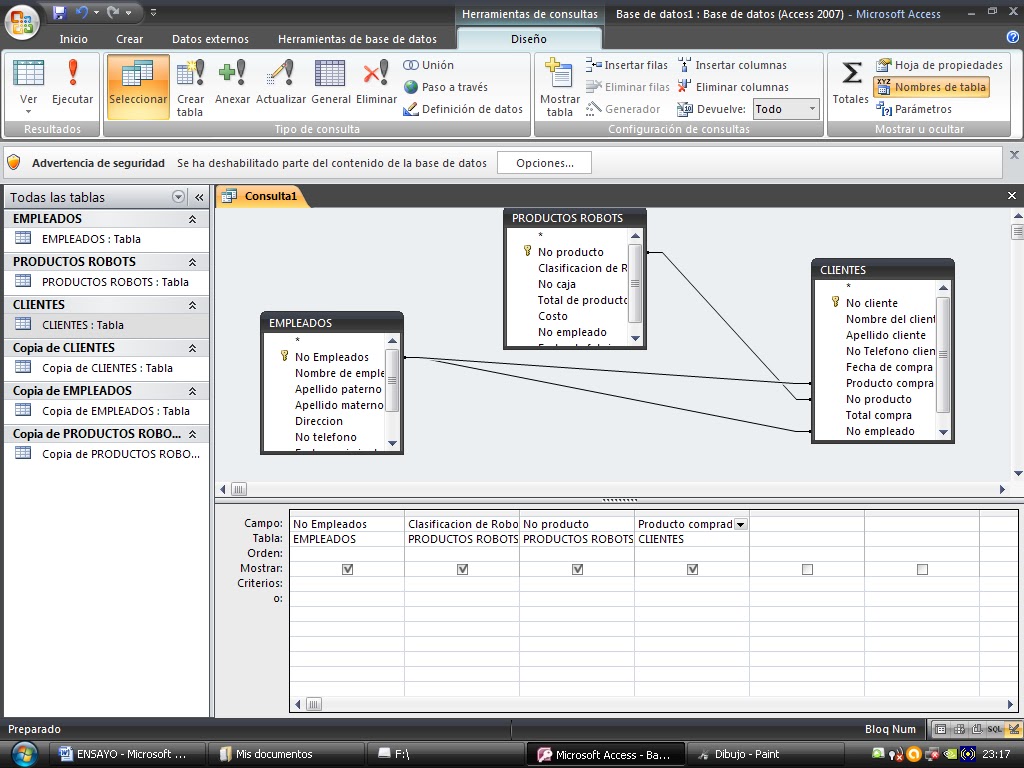Insert rows with Insertar filas
The image size is (1024, 768).
(627, 65)
